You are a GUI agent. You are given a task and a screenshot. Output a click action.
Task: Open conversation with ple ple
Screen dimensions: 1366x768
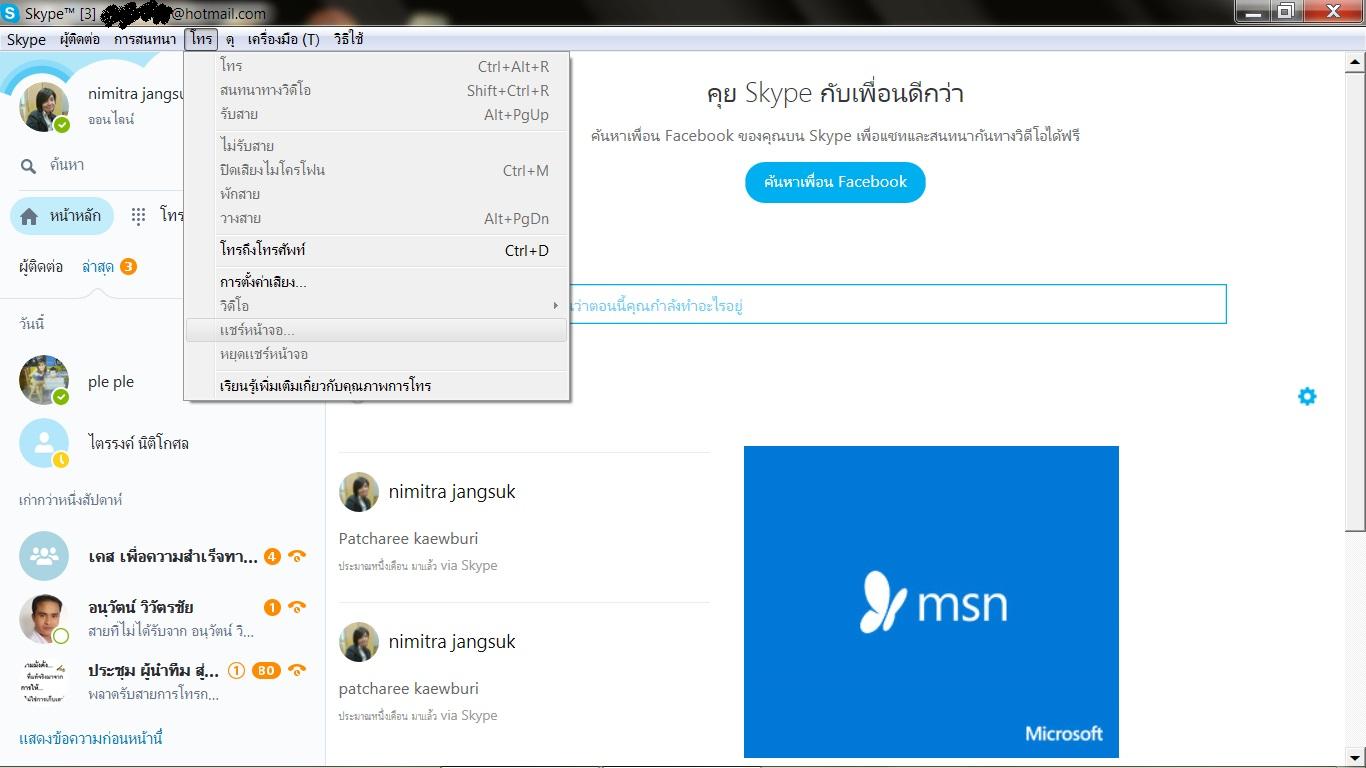pyautogui.click(x=162, y=381)
